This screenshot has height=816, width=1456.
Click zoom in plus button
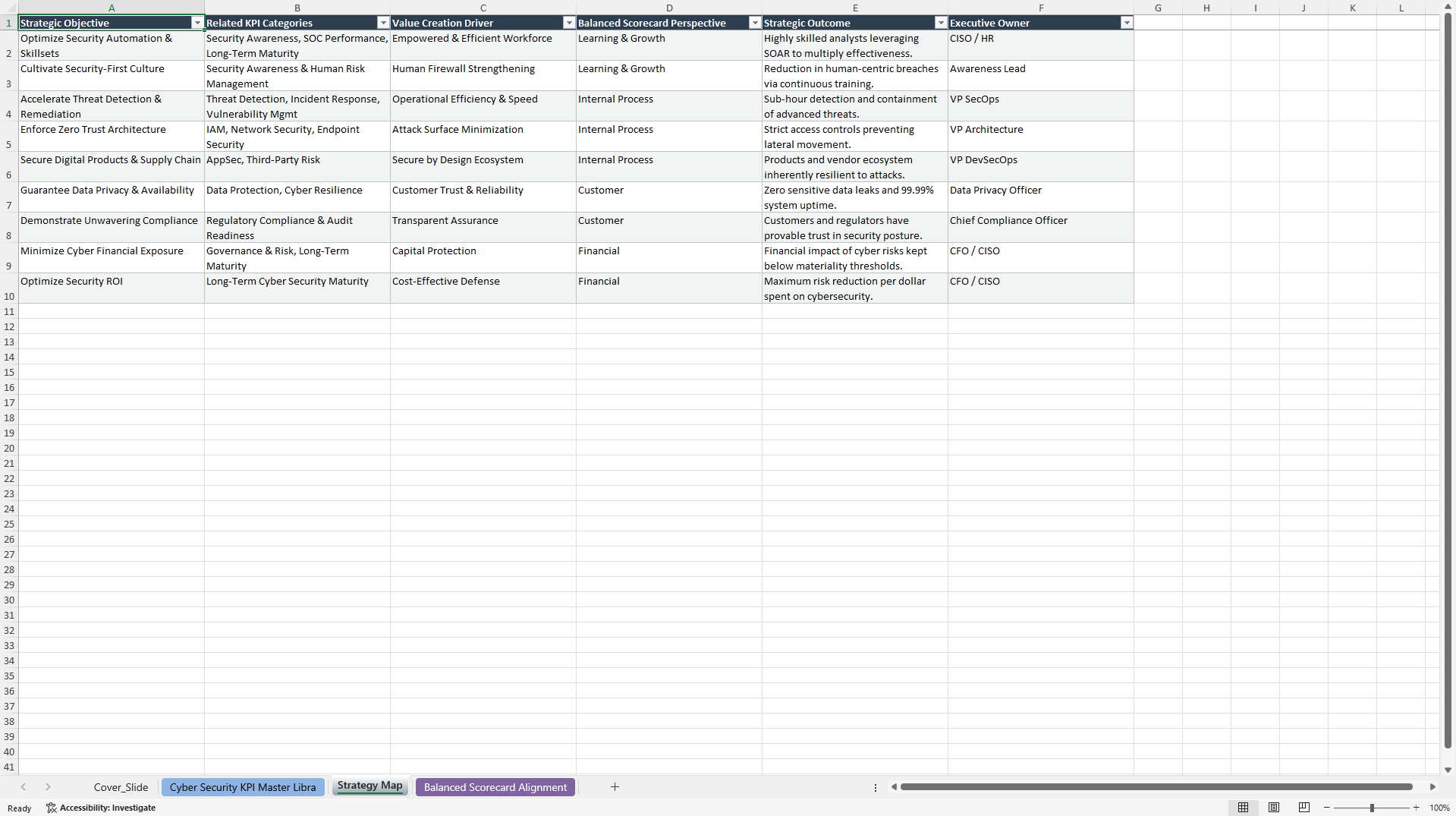1417,808
